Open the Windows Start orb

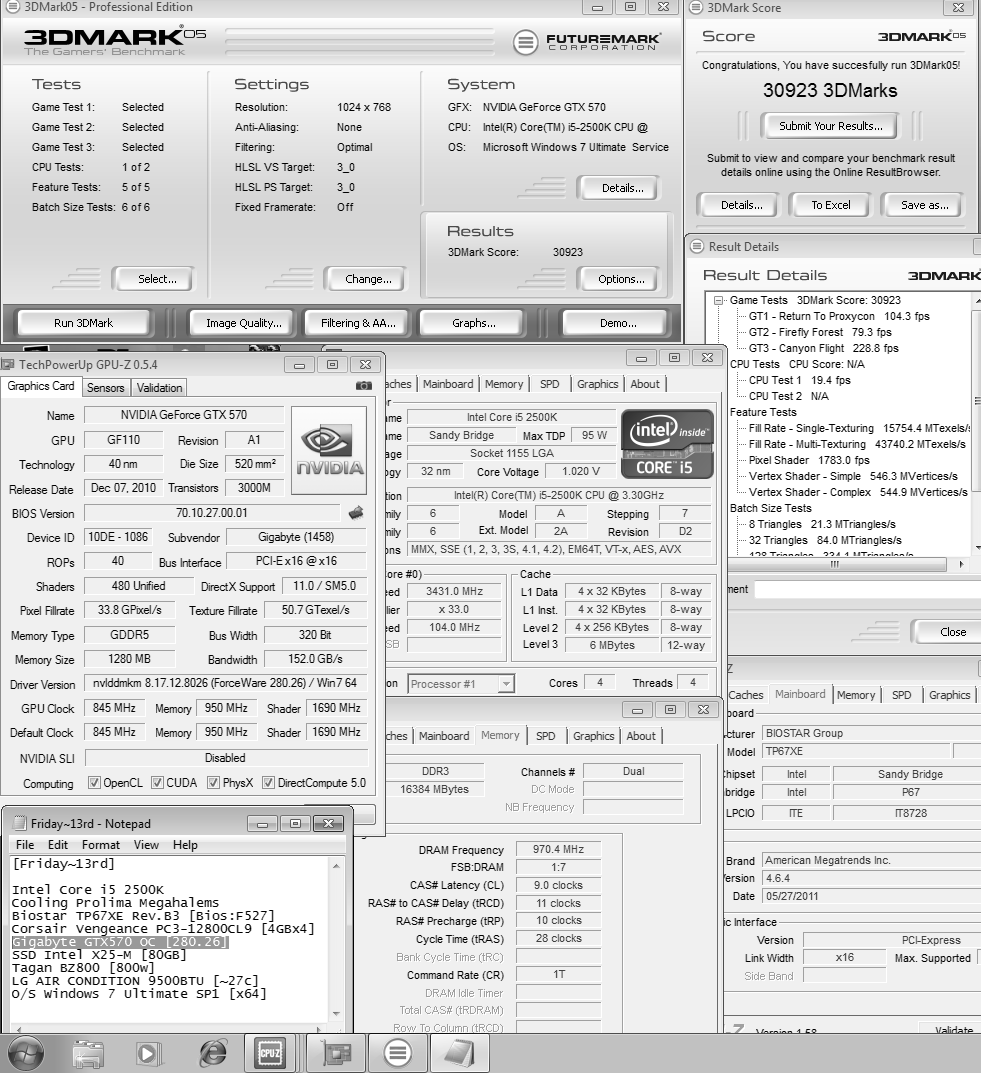tap(26, 1052)
